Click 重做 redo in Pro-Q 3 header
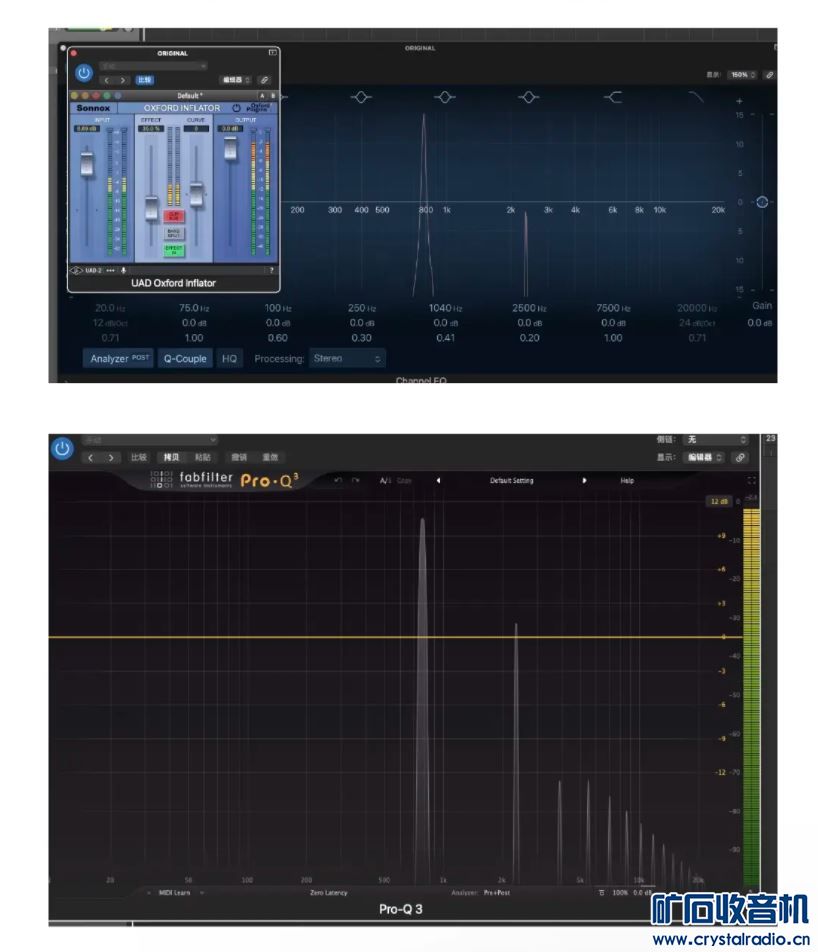 [270, 457]
